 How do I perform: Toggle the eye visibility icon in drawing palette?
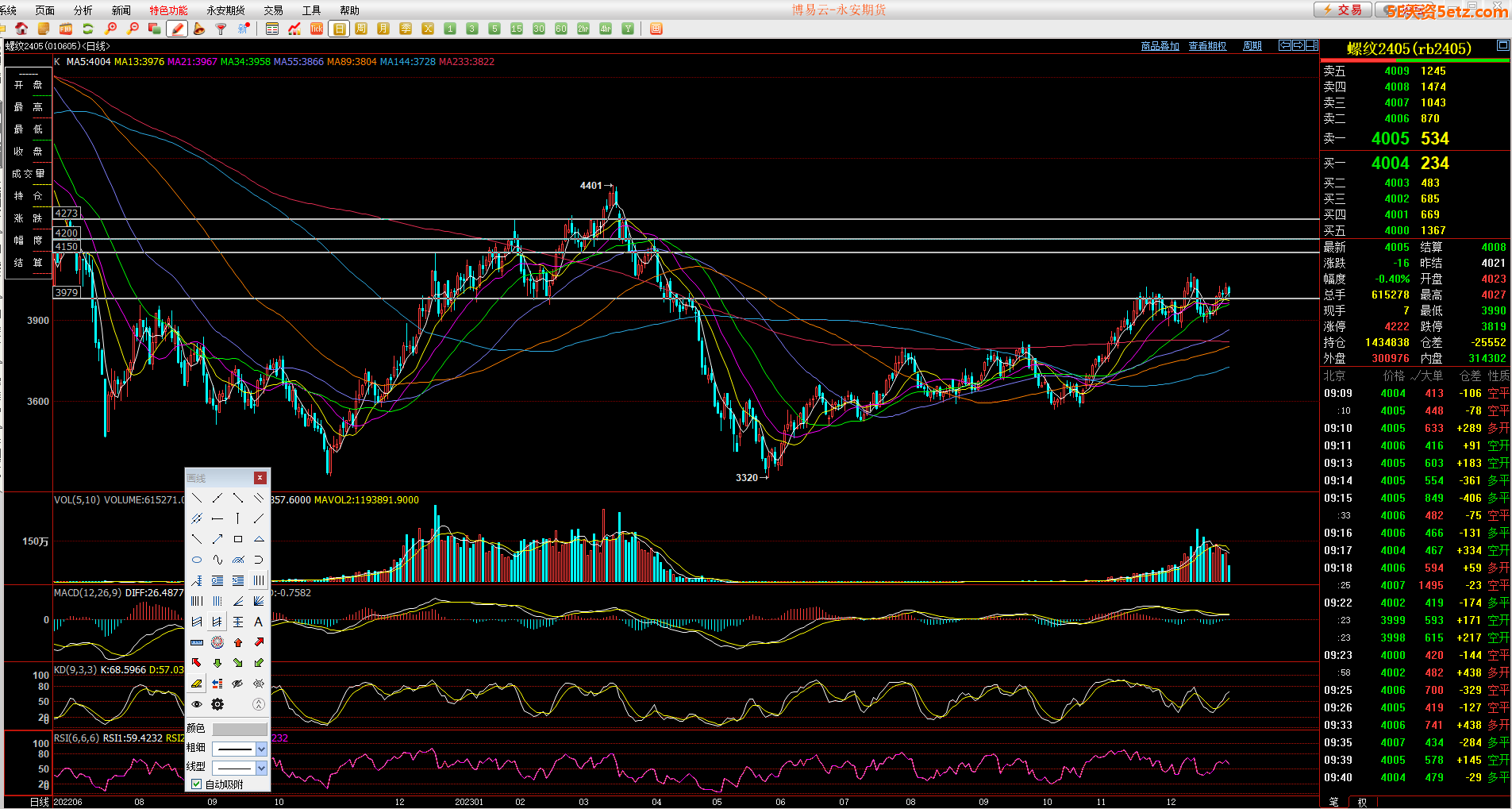pyautogui.click(x=196, y=704)
